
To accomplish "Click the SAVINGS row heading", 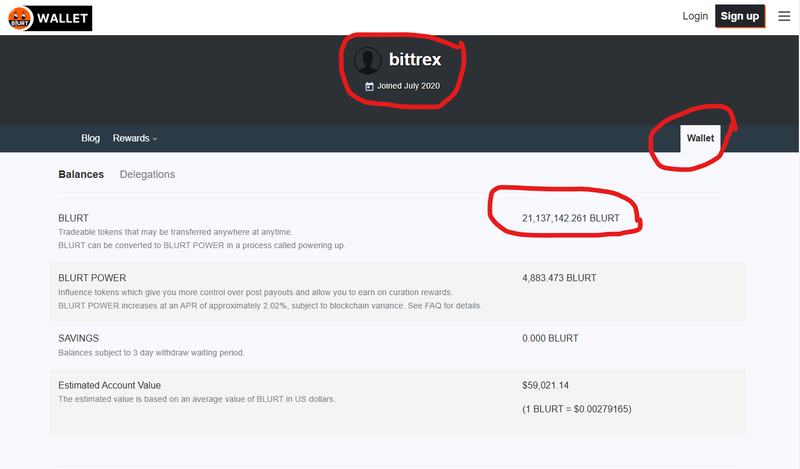I will tap(80, 338).
